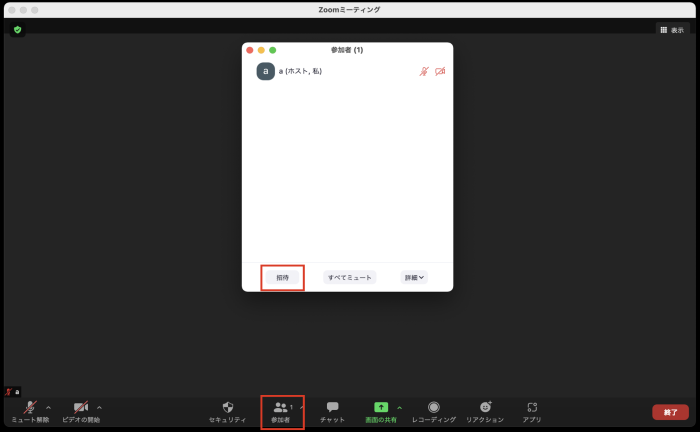Toggle the Participants panel button
This screenshot has height=432, width=700.
click(280, 412)
